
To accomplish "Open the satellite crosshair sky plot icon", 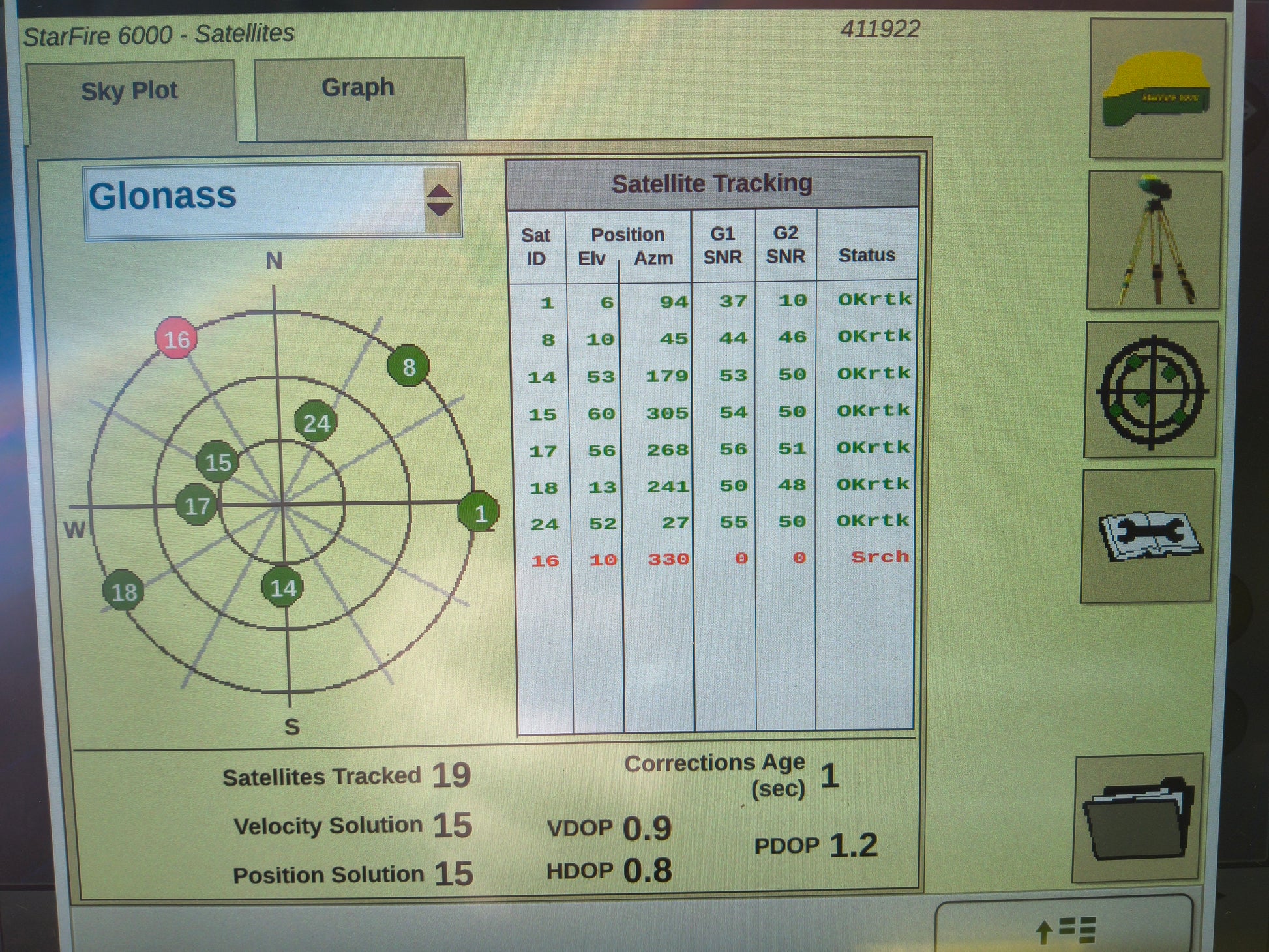I will 1151,391.
